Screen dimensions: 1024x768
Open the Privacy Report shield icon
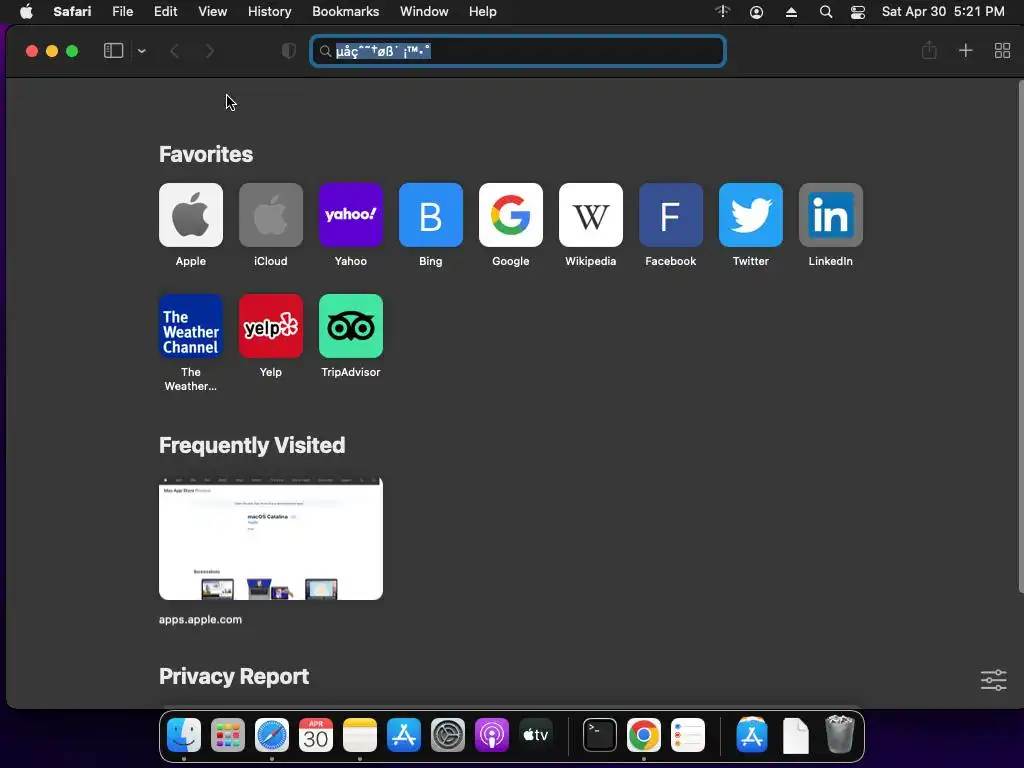pyautogui.click(x=289, y=51)
